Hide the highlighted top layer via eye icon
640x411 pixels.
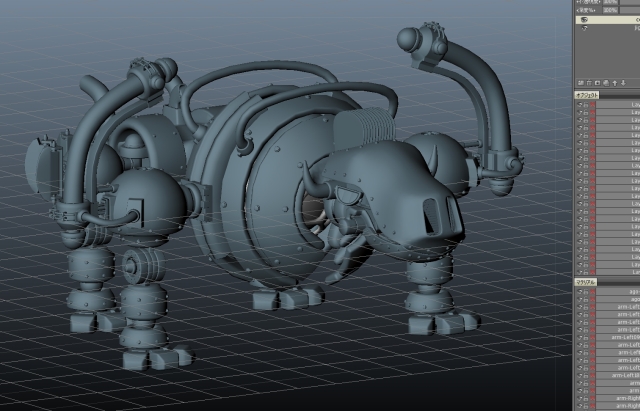[583, 19]
